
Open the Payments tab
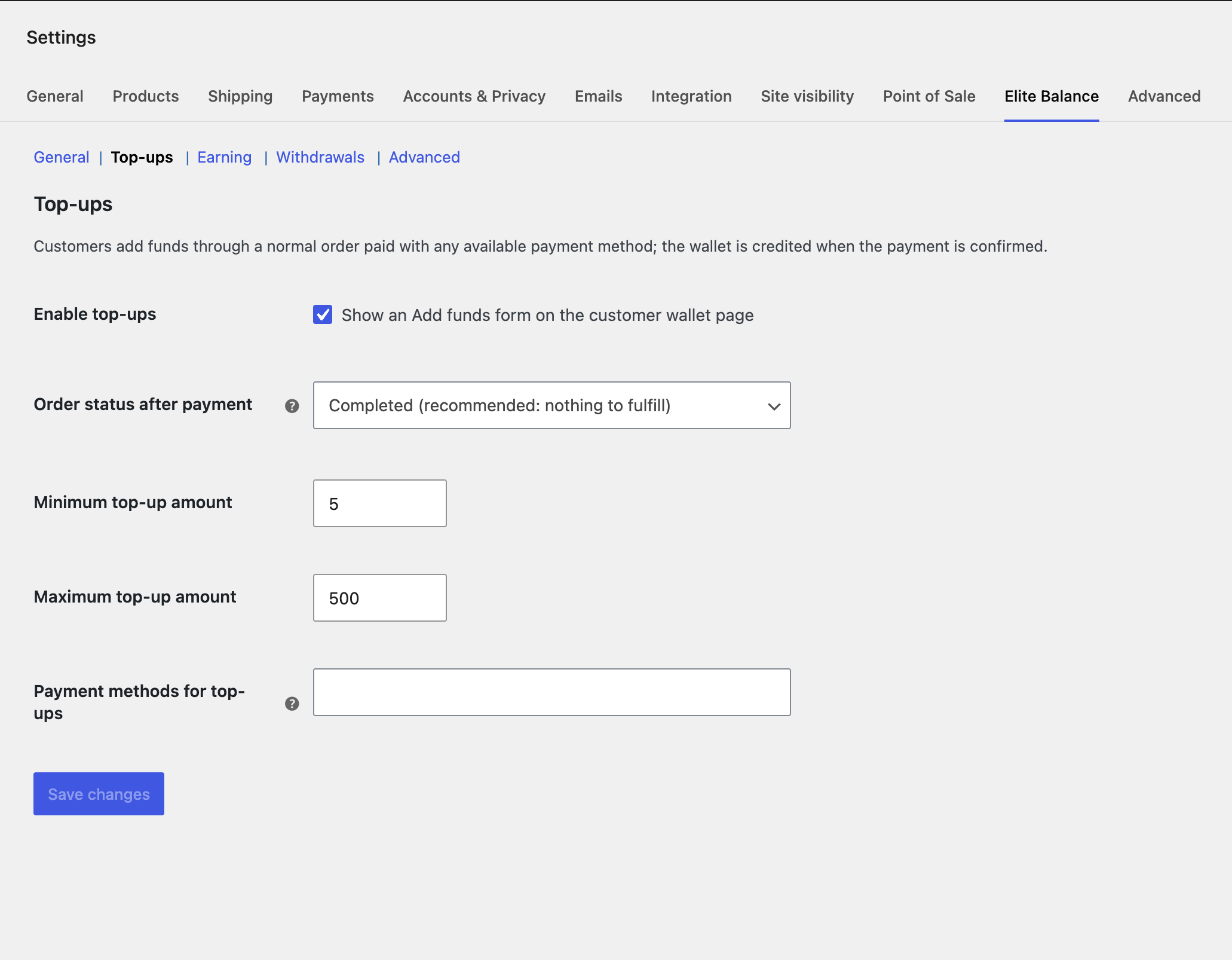point(338,96)
